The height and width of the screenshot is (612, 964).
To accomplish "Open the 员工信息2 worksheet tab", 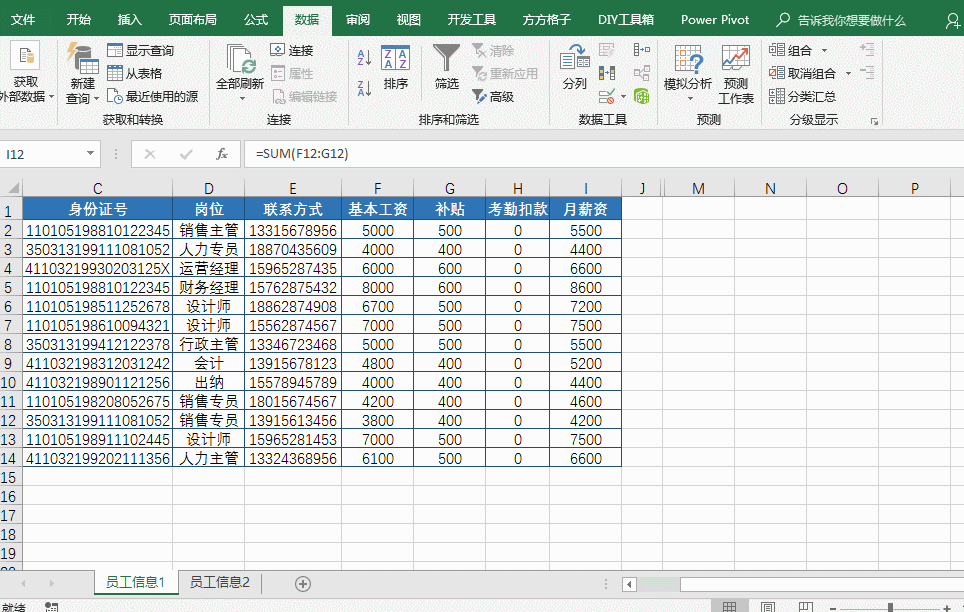I will [x=219, y=582].
